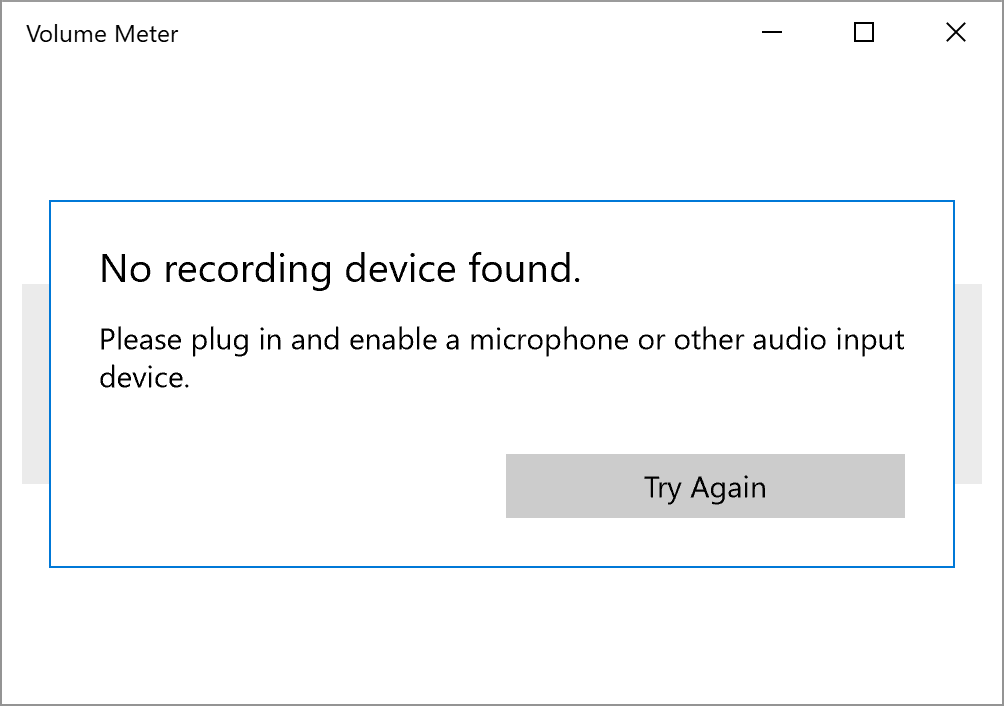Click the word "found." in the heading
Viewport: 1004px width, 706px height.
tap(524, 269)
